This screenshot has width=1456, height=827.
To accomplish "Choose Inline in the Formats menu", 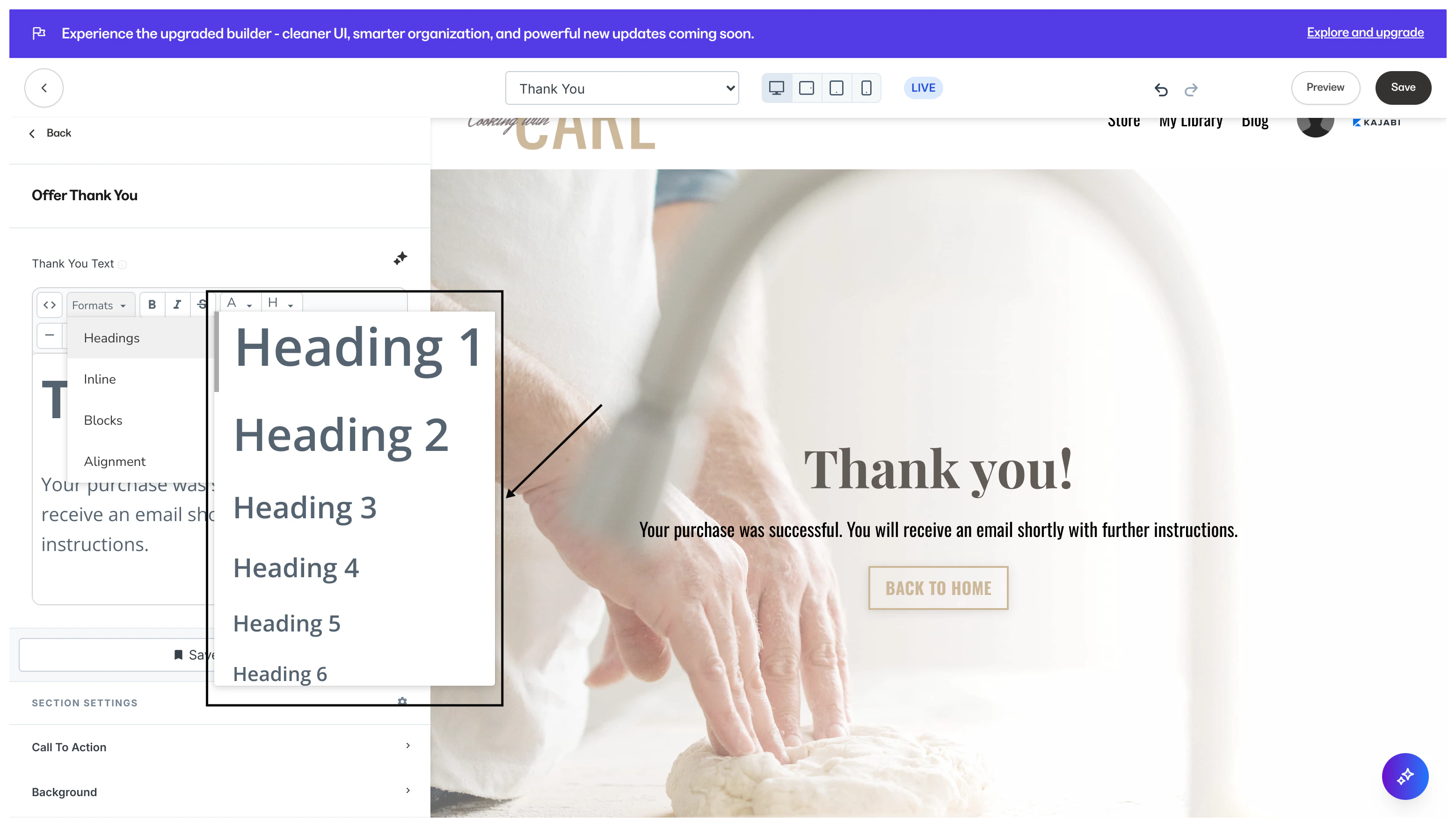I will pyautogui.click(x=100, y=379).
